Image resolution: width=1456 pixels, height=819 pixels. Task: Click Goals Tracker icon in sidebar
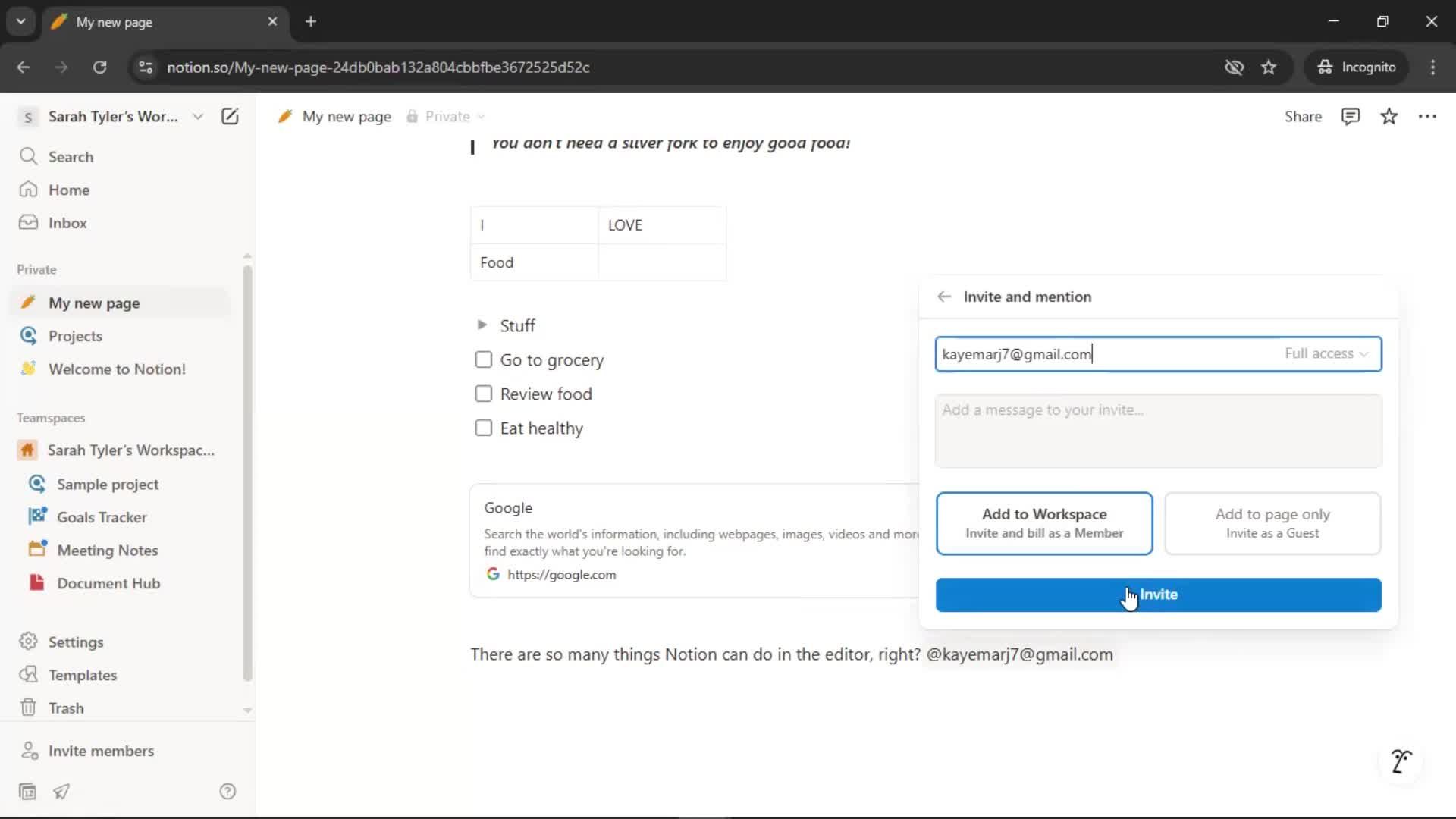(x=37, y=516)
